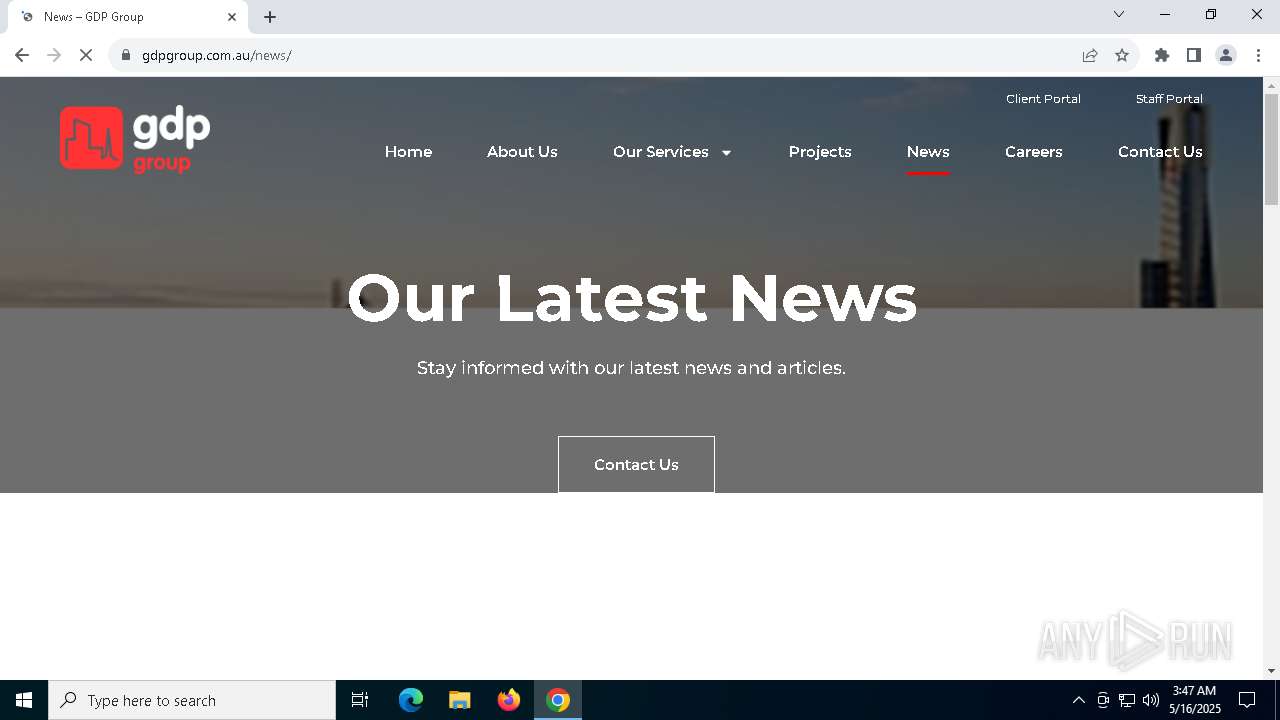Open network status tray icon
Viewport: 1280px width, 720px height.
point(1127,700)
